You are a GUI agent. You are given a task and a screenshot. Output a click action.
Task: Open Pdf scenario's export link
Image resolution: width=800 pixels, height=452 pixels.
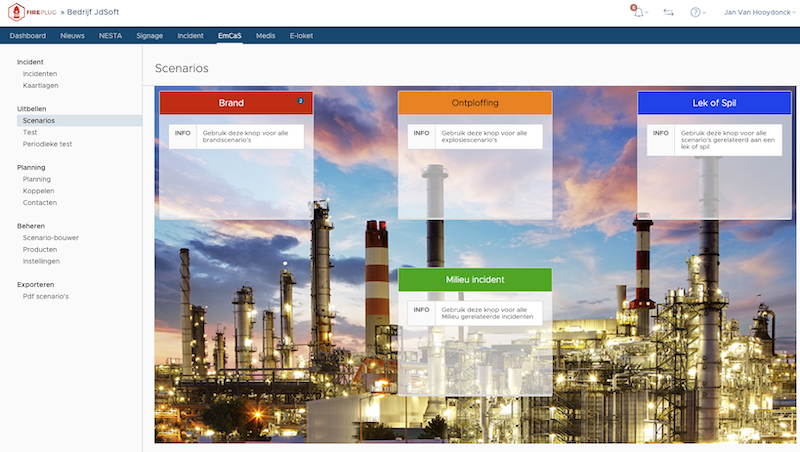click(x=46, y=296)
